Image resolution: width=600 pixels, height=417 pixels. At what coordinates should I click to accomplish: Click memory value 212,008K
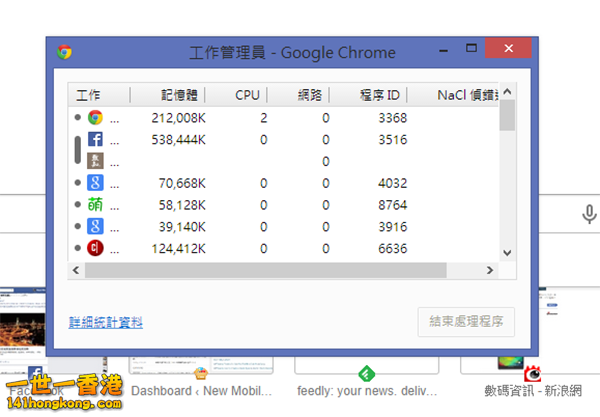coord(178,118)
